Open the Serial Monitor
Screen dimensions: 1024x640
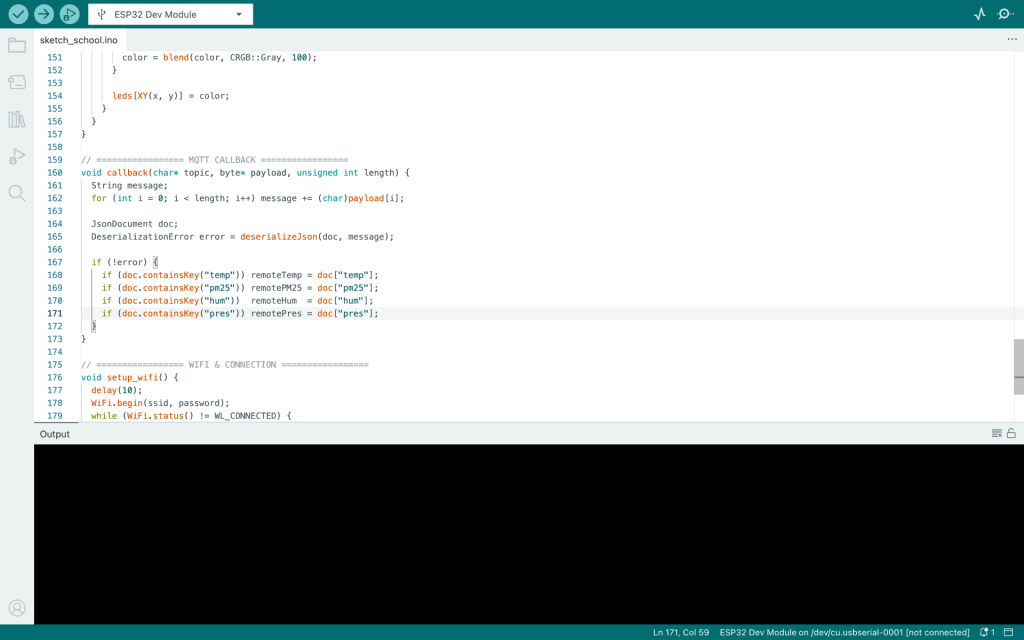click(x=1005, y=14)
